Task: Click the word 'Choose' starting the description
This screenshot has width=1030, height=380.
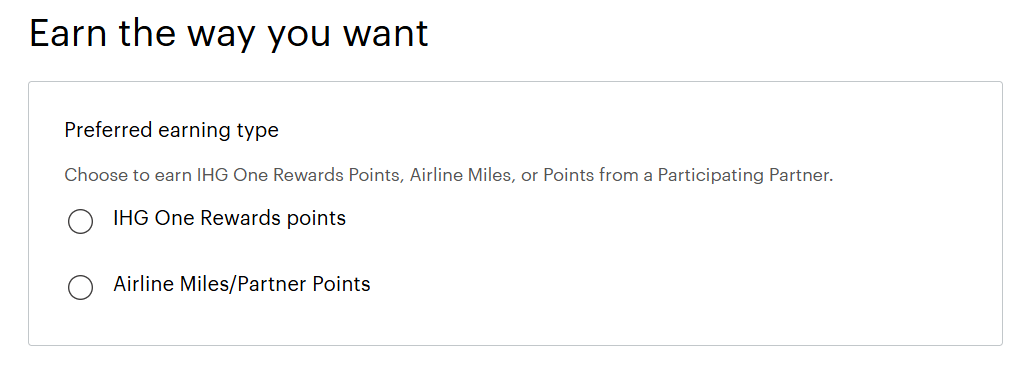Action: [x=85, y=176]
